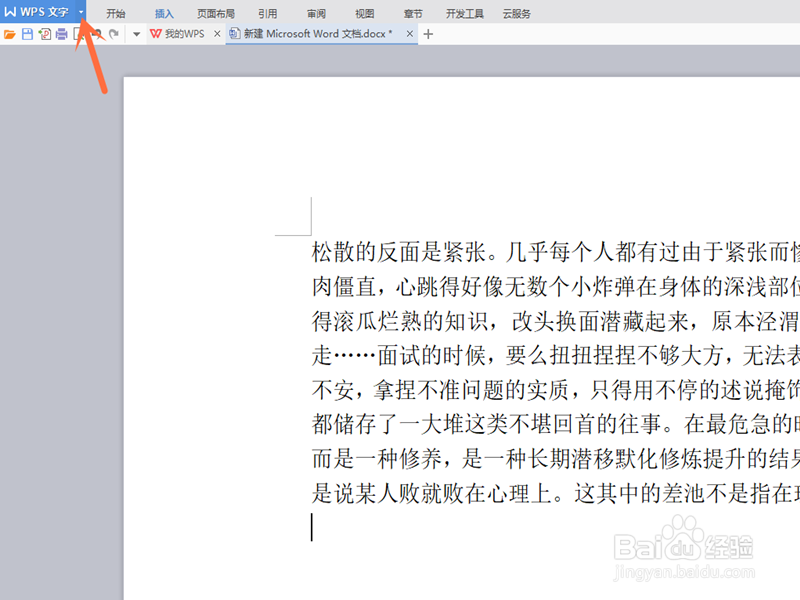Click the Redo arrow icon

pyautogui.click(x=114, y=34)
